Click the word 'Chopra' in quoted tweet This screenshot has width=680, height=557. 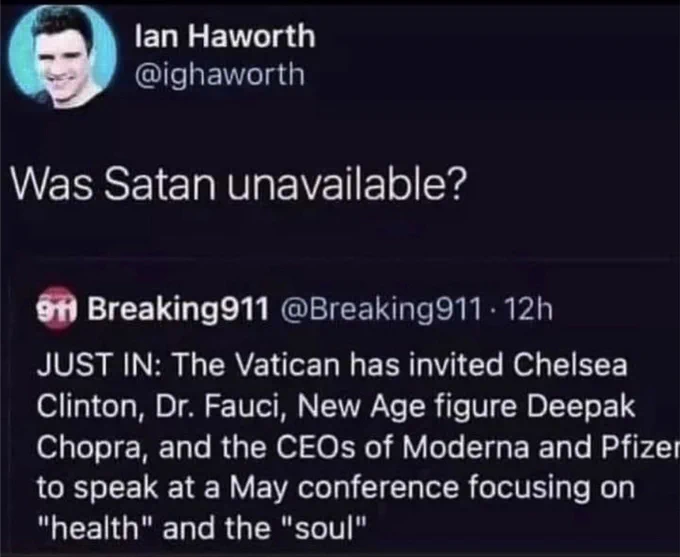[89, 447]
